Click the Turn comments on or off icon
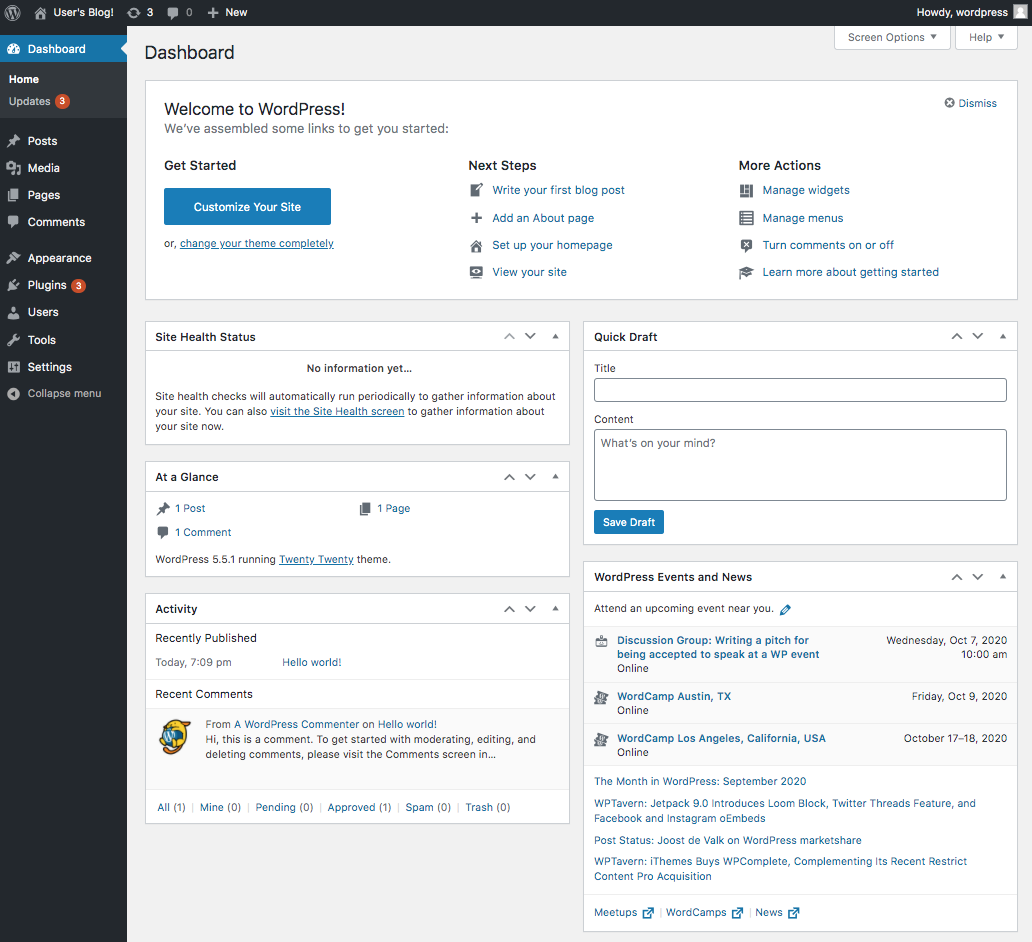The height and width of the screenshot is (942, 1032). pyautogui.click(x=746, y=246)
